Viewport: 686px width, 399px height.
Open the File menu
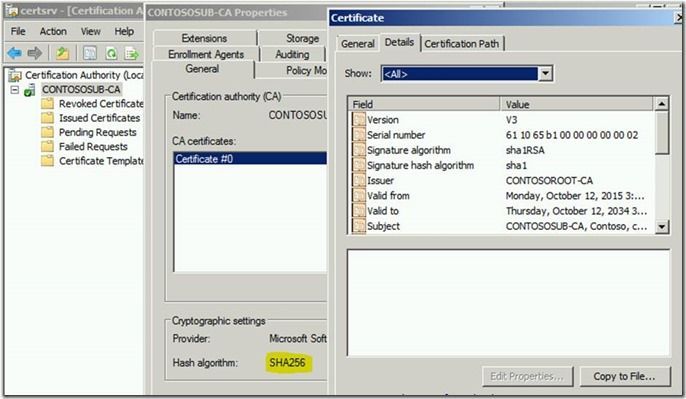(18, 32)
